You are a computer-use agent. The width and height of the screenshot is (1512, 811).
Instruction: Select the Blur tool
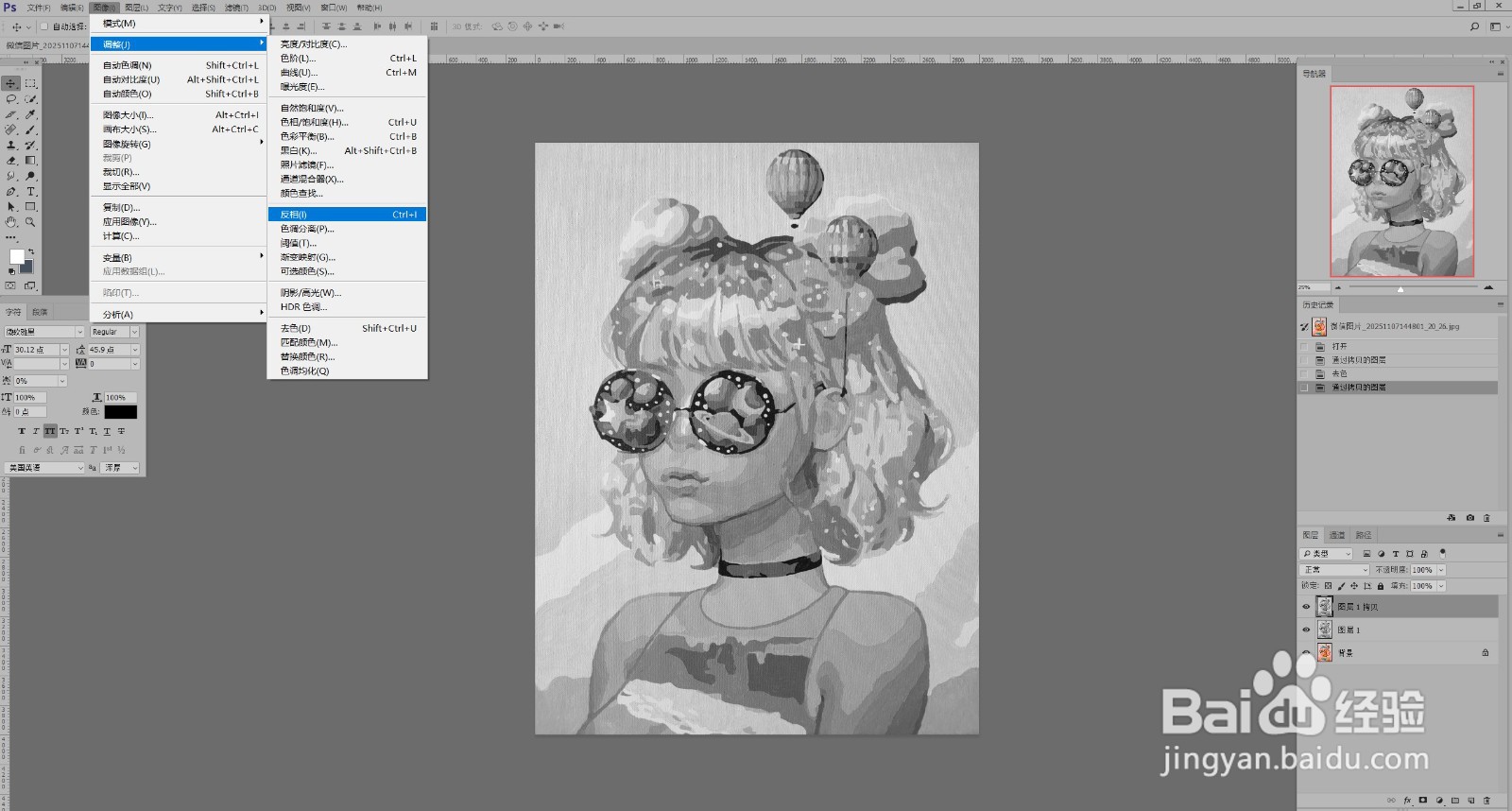[x=11, y=176]
